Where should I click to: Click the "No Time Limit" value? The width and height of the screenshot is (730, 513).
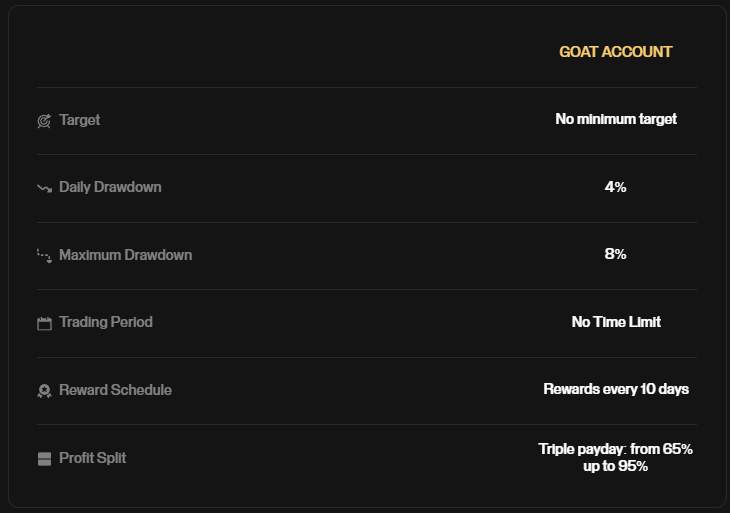pos(616,322)
